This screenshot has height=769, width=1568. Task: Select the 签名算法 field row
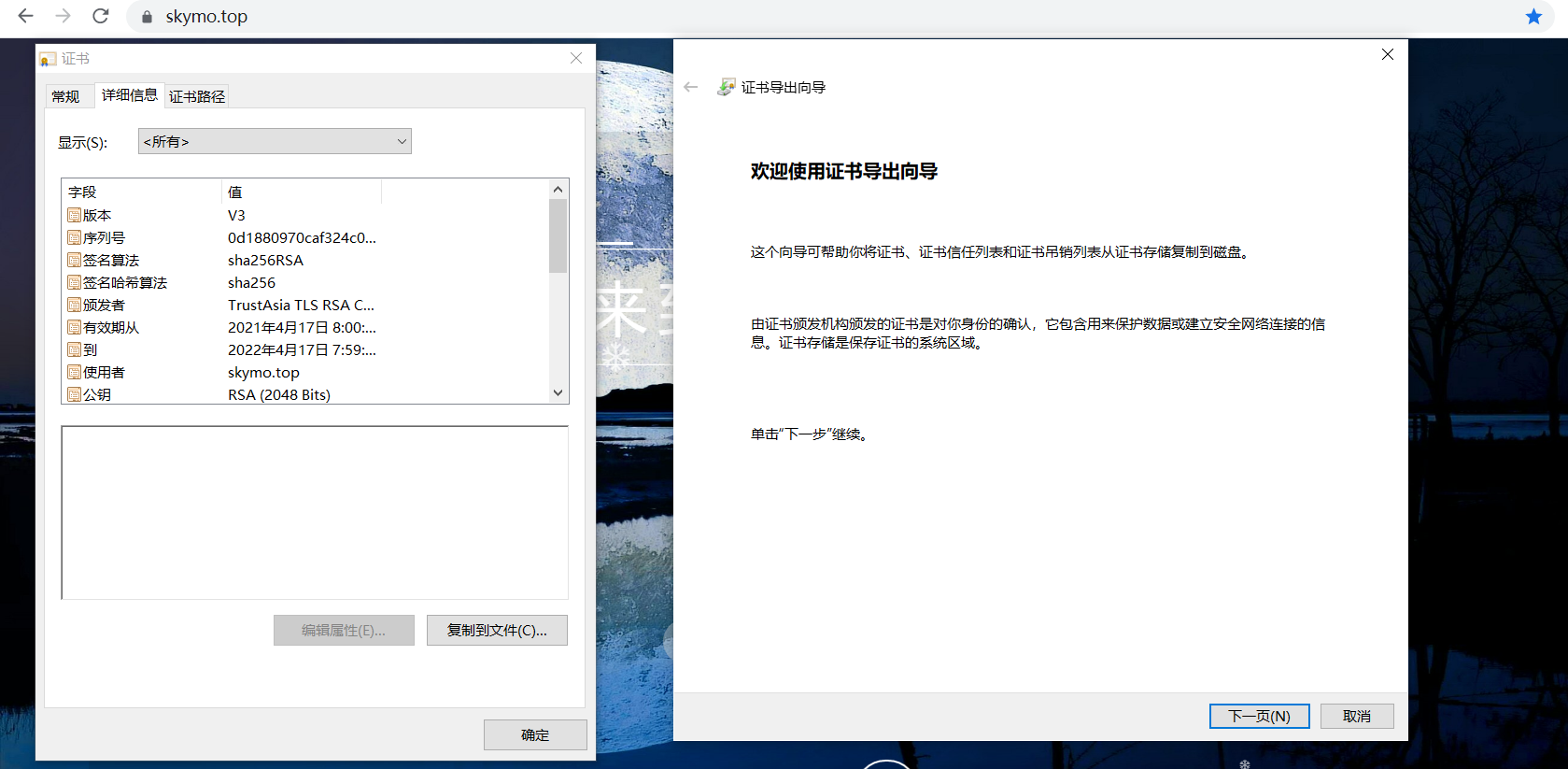(110, 260)
